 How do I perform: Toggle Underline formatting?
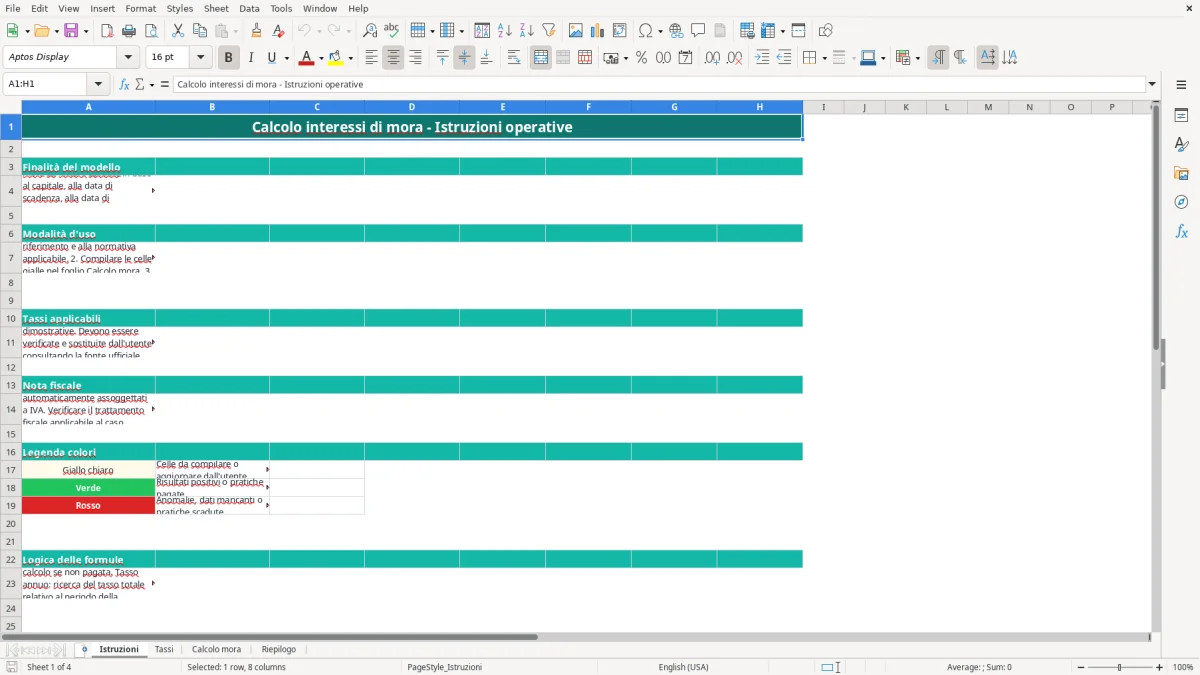272,58
